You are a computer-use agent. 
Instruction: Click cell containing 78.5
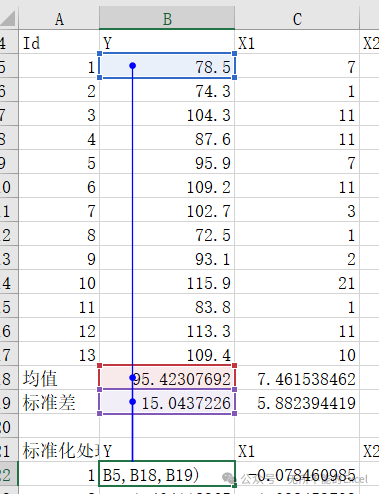point(167,66)
